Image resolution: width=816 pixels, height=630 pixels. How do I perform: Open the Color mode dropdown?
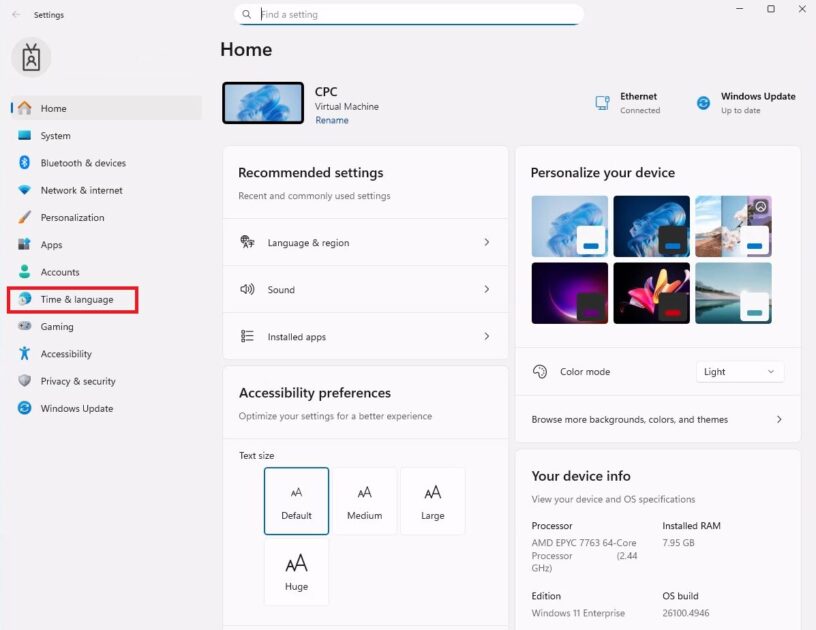tap(740, 371)
